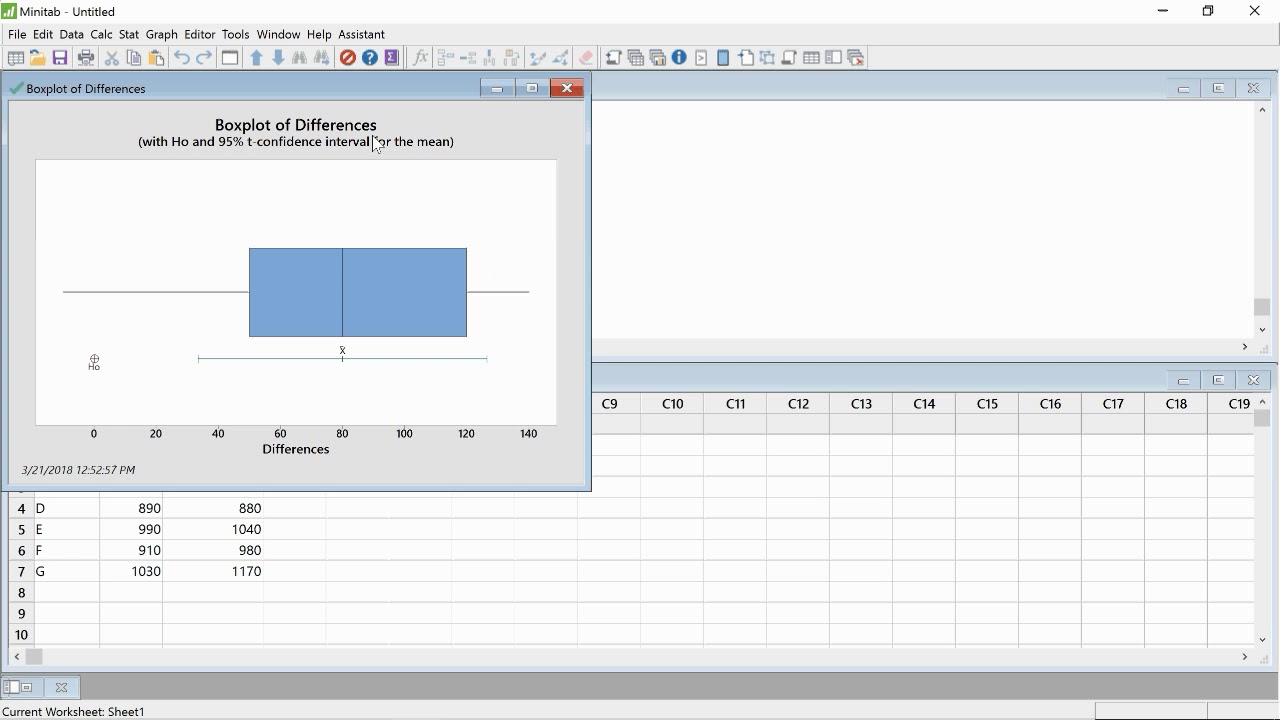Image resolution: width=1280 pixels, height=720 pixels.
Task: Open the Help menu
Action: [x=319, y=34]
